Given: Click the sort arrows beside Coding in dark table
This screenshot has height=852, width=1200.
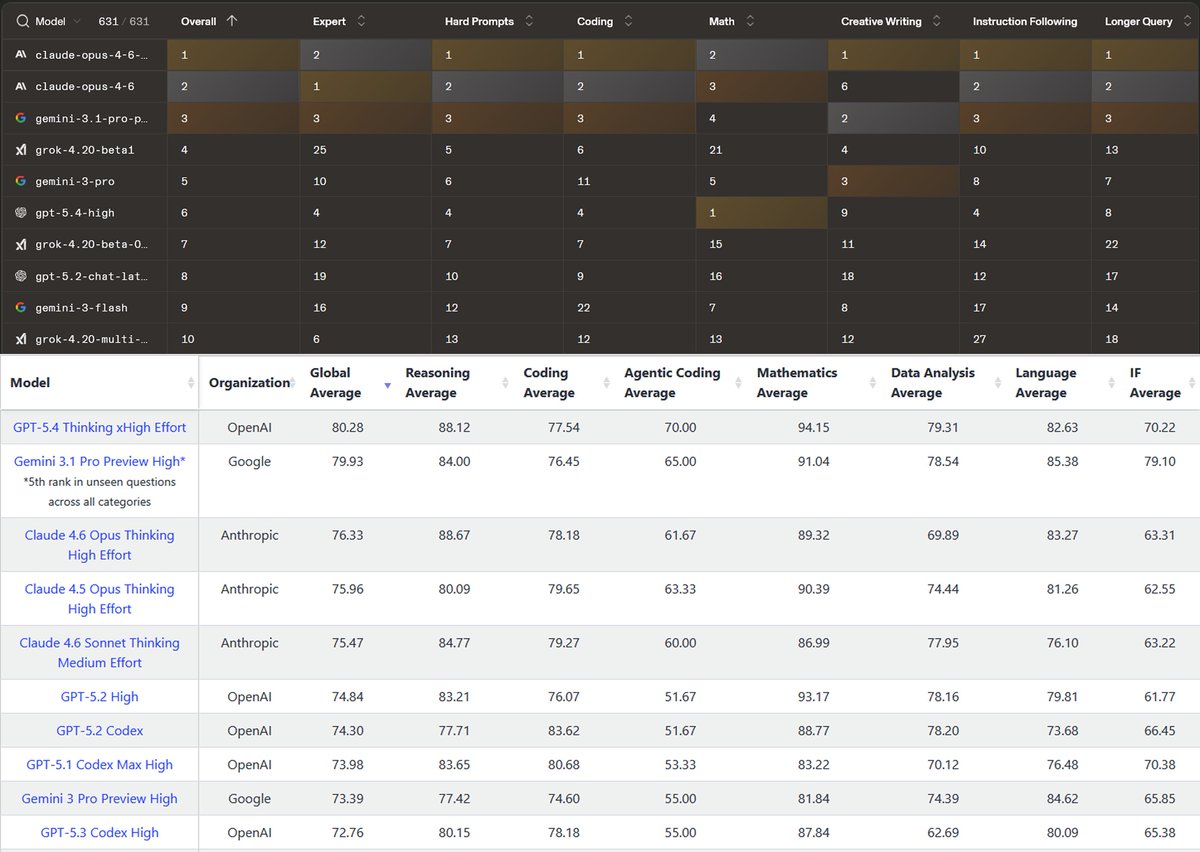Looking at the screenshot, I should coord(627,21).
